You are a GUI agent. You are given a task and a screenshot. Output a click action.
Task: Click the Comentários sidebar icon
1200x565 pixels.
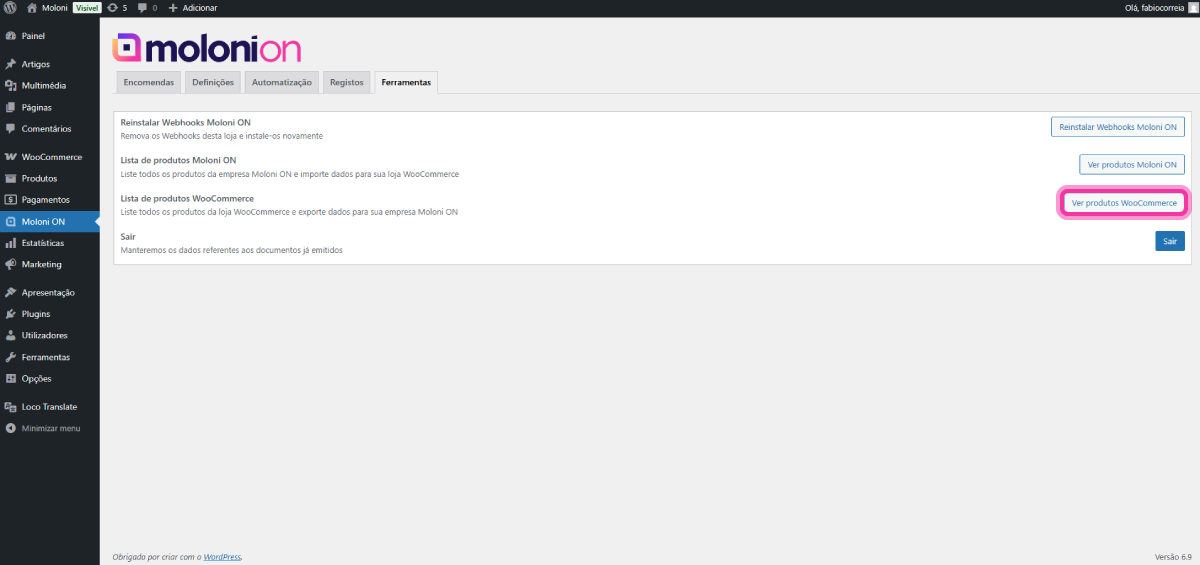(x=11, y=129)
